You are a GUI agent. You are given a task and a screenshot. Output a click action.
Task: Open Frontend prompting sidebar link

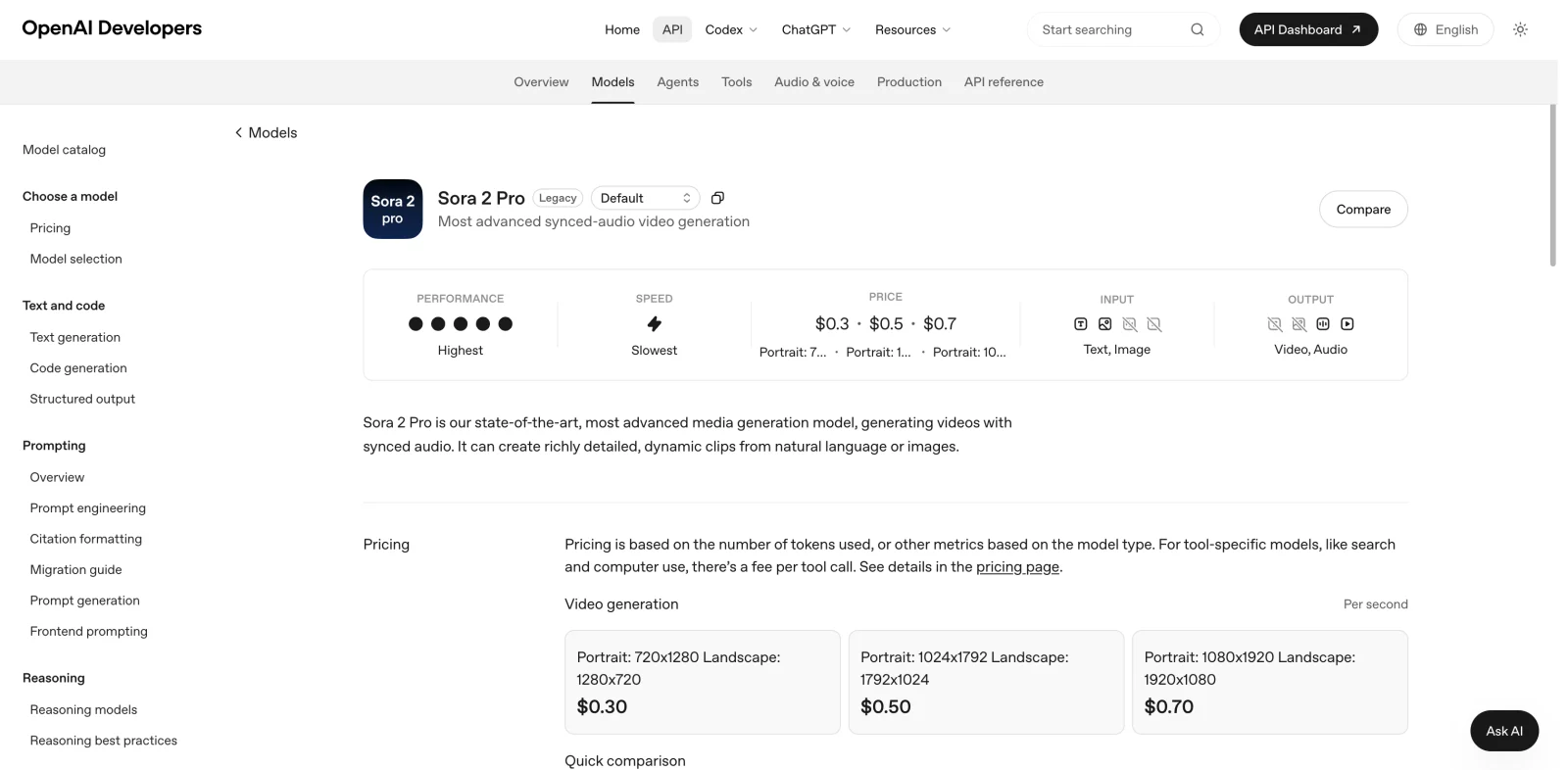click(88, 632)
